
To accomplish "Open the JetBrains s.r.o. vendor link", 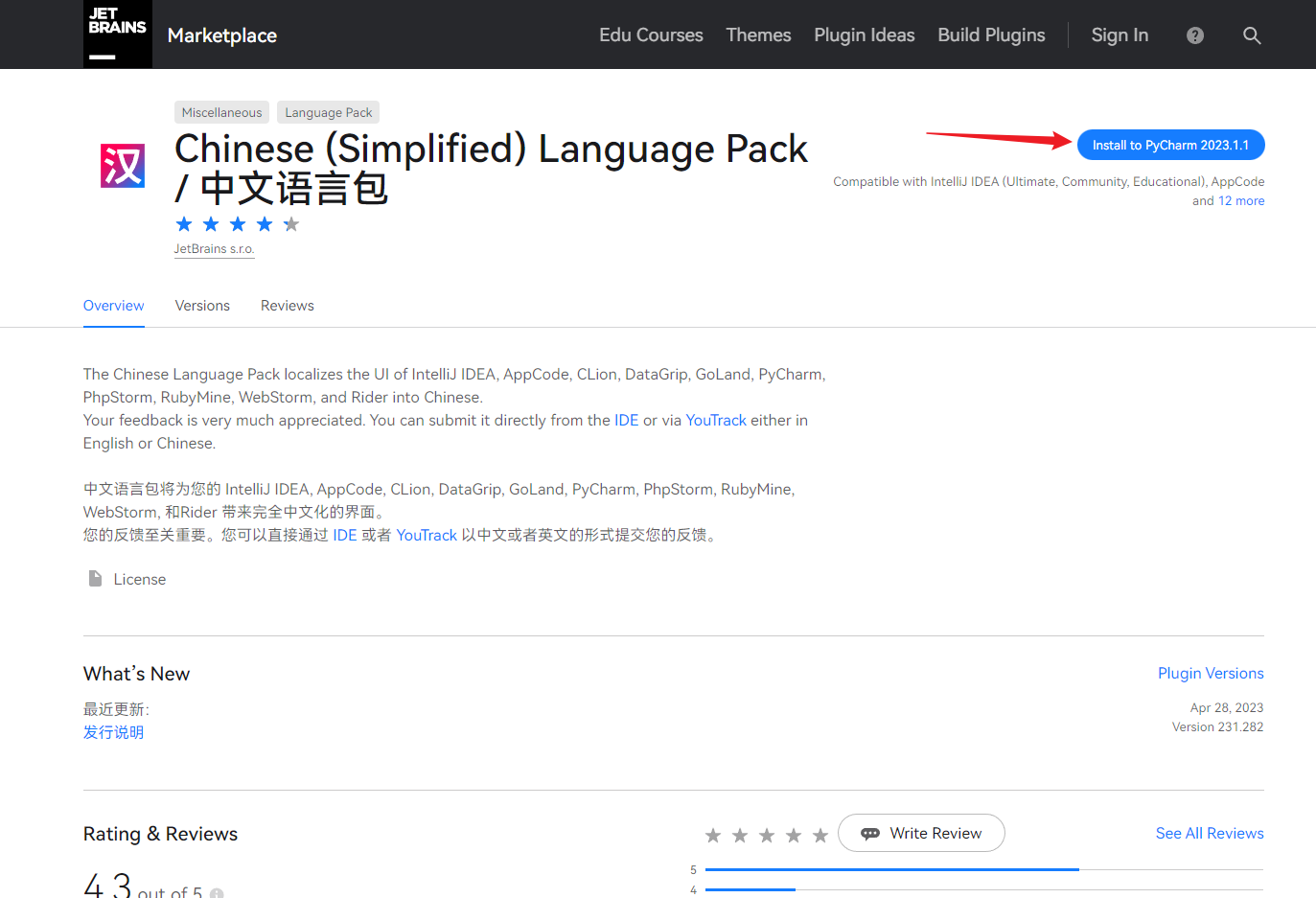I will tap(214, 249).
